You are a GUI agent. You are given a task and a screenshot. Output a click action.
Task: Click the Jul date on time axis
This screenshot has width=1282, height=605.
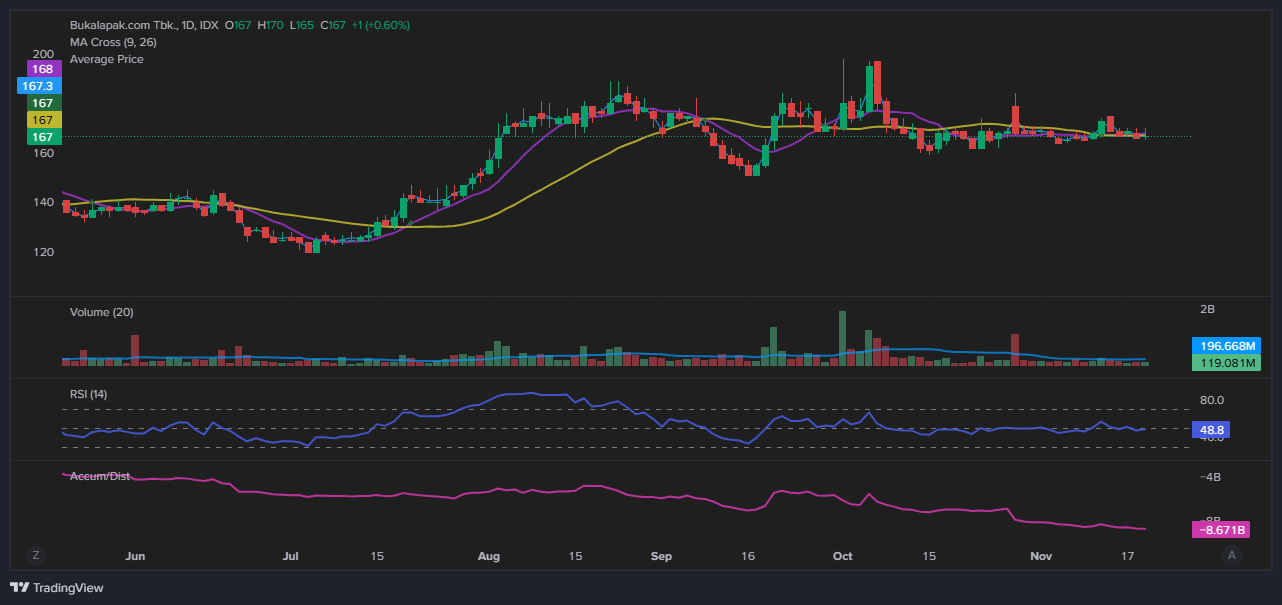point(292,555)
